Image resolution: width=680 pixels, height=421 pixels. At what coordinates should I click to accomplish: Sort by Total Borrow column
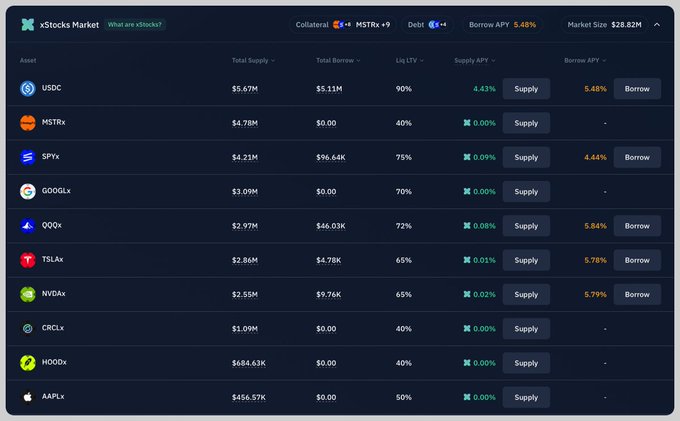(x=338, y=60)
